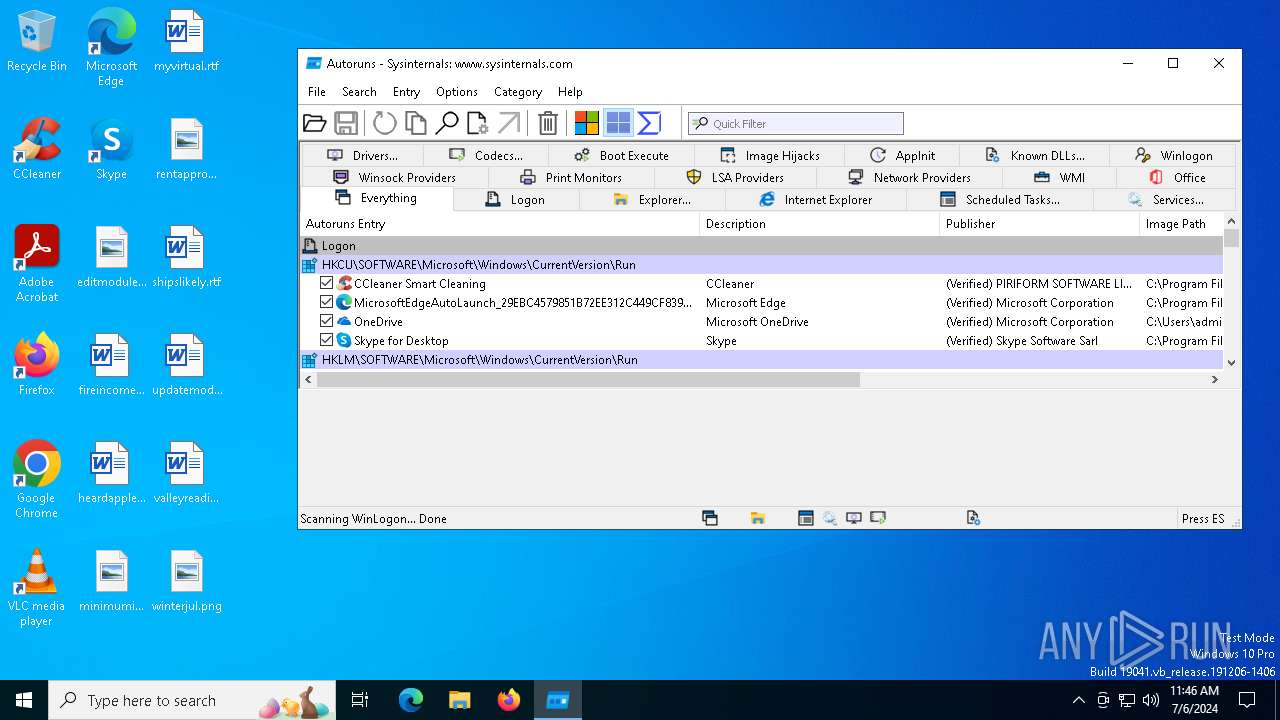Open the AppInit tab
Viewport: 1280px width, 720px height.
pyautogui.click(x=902, y=155)
